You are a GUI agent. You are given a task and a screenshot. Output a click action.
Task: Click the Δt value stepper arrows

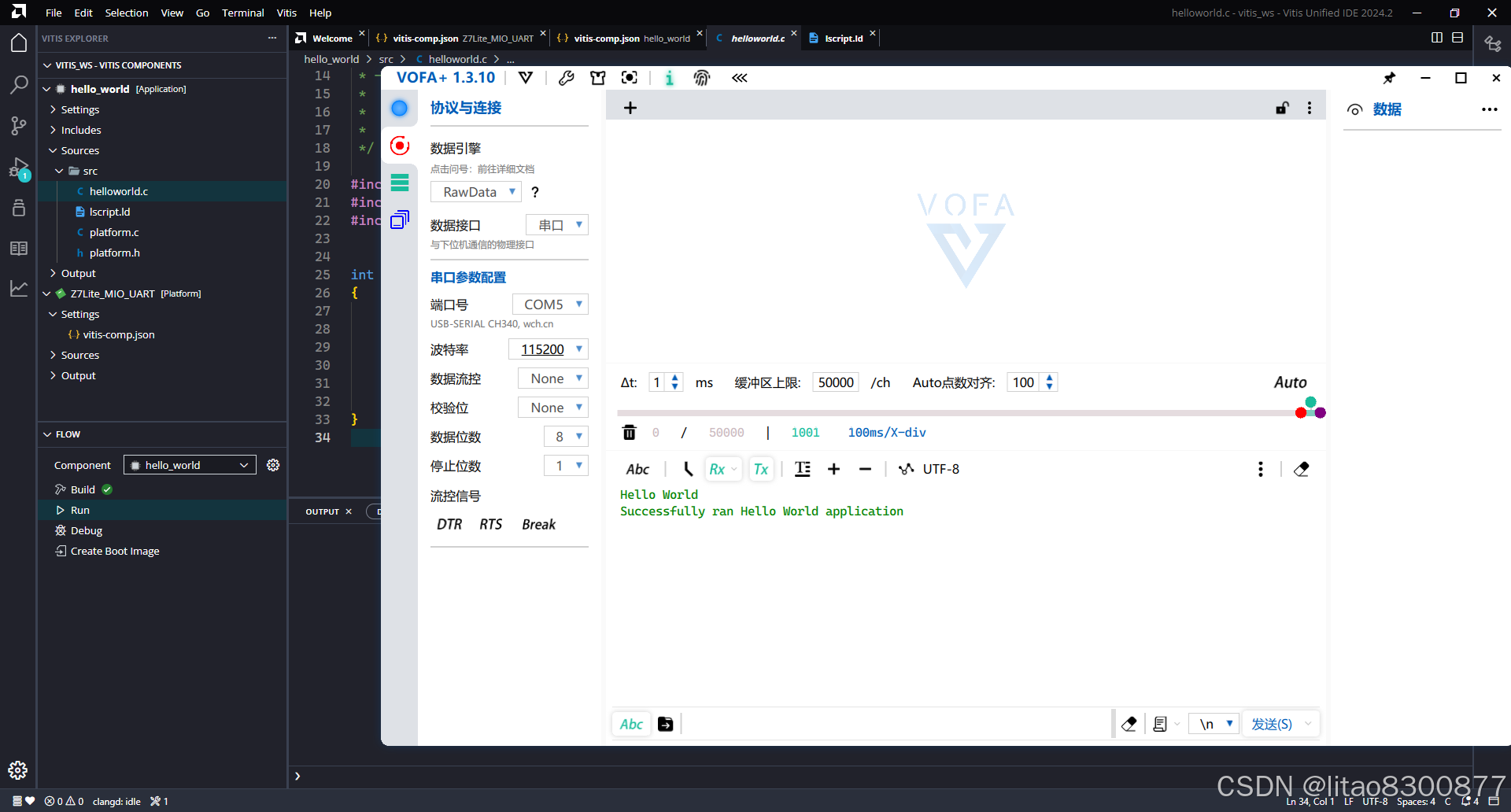(x=675, y=382)
